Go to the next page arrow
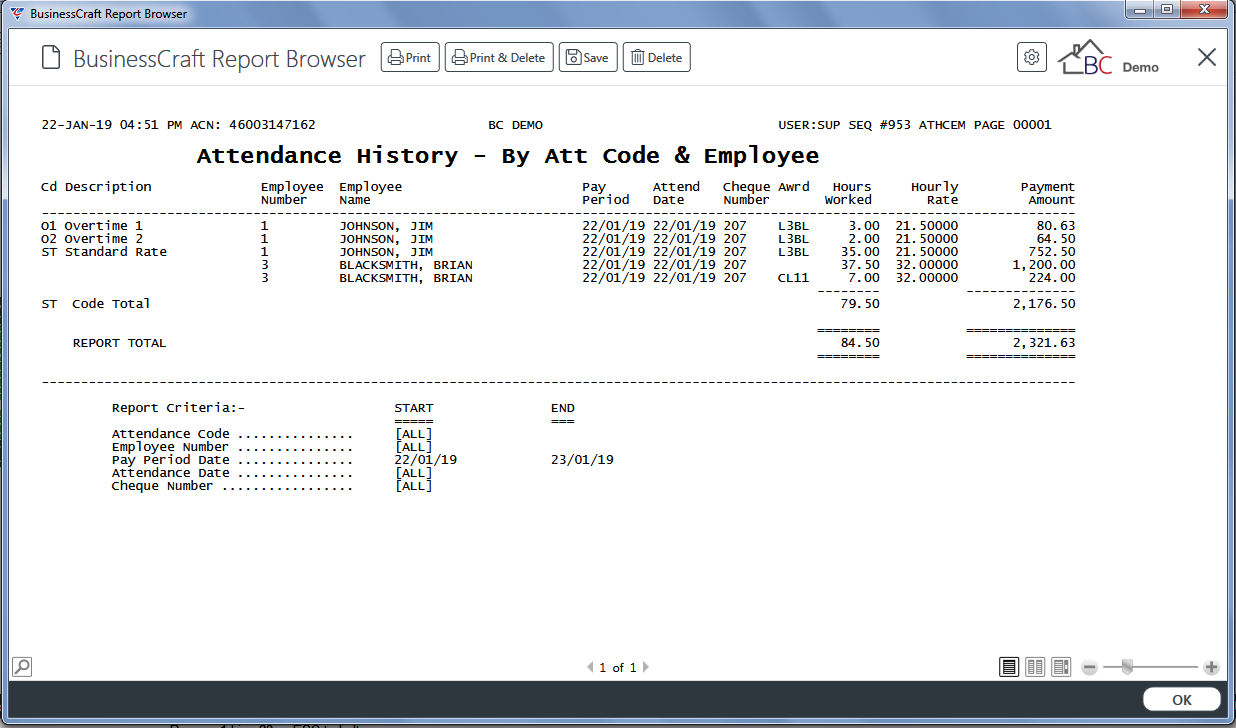This screenshot has width=1236, height=728. click(x=646, y=667)
